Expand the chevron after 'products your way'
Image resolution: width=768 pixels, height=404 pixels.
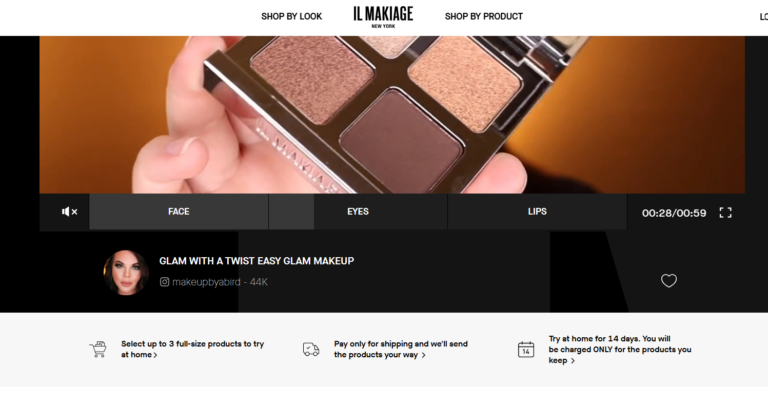pyautogui.click(x=423, y=355)
